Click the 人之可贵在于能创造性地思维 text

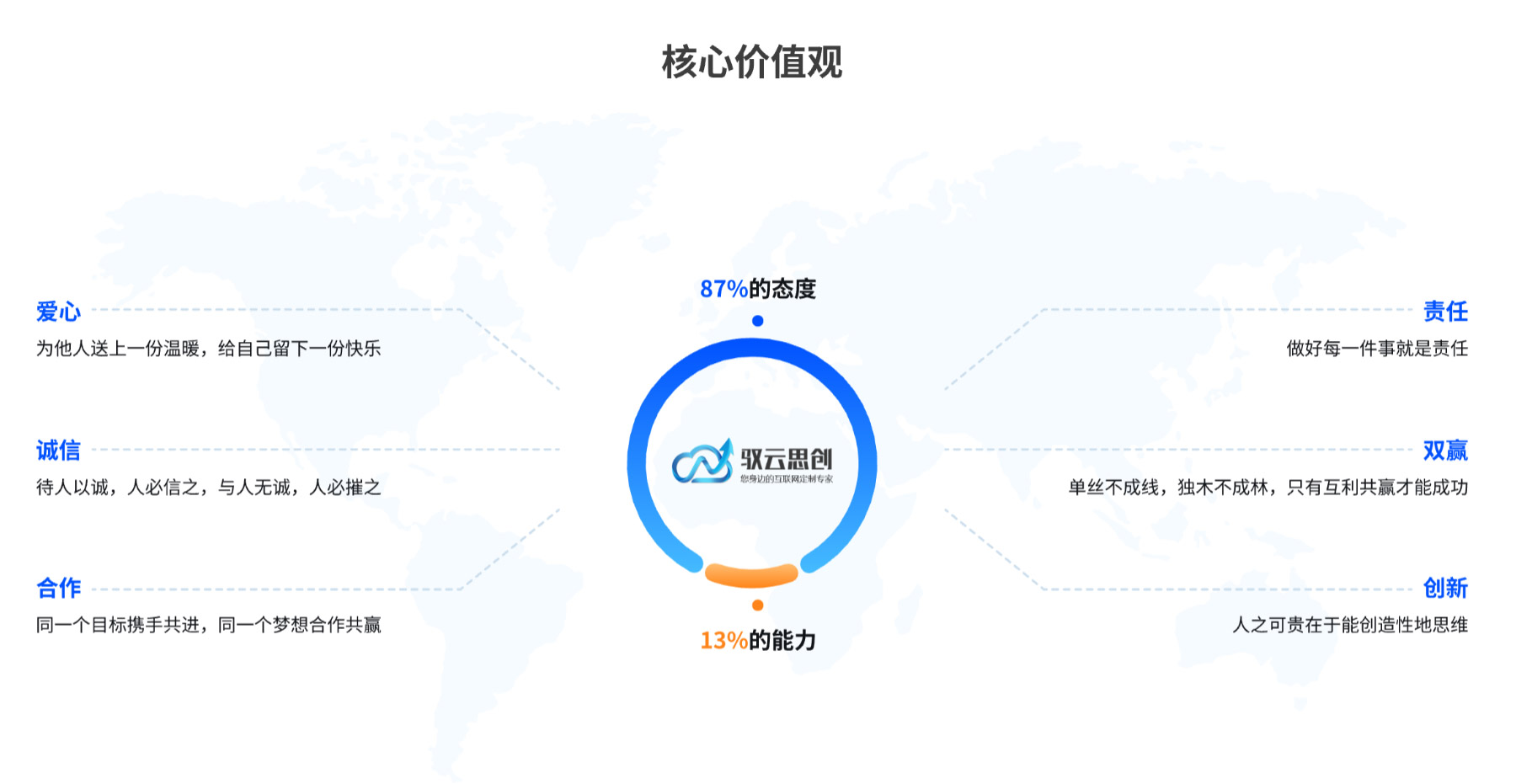click(1350, 625)
